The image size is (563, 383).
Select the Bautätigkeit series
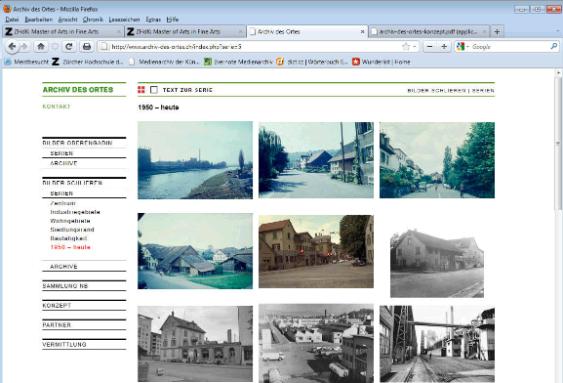pos(69,238)
